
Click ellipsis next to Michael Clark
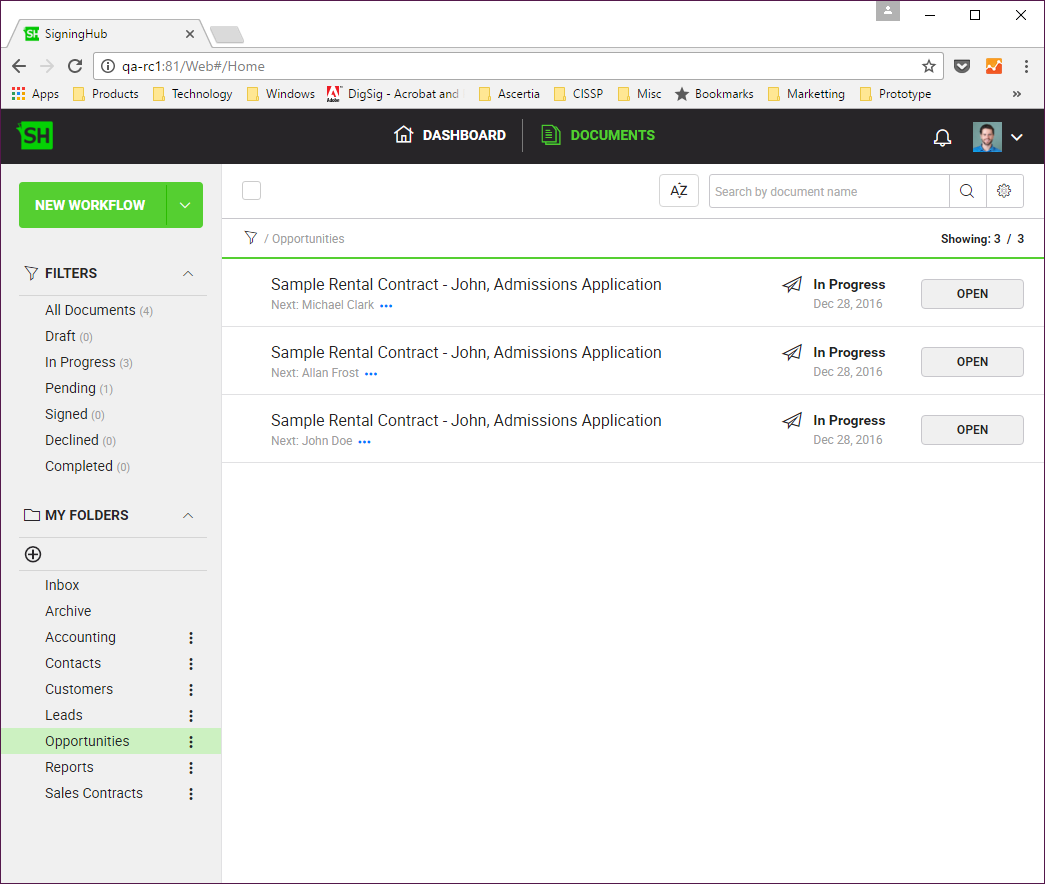click(386, 306)
